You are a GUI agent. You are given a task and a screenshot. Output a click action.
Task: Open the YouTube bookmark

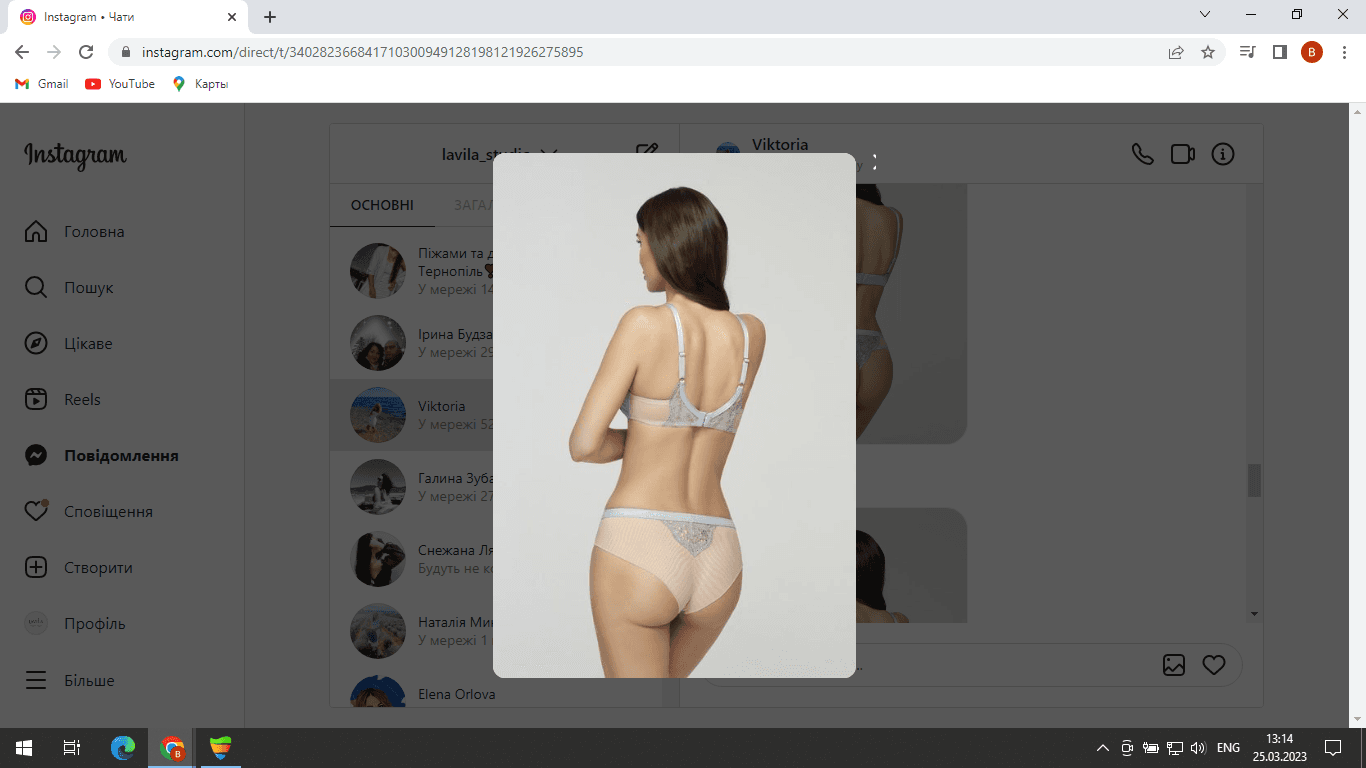click(120, 84)
